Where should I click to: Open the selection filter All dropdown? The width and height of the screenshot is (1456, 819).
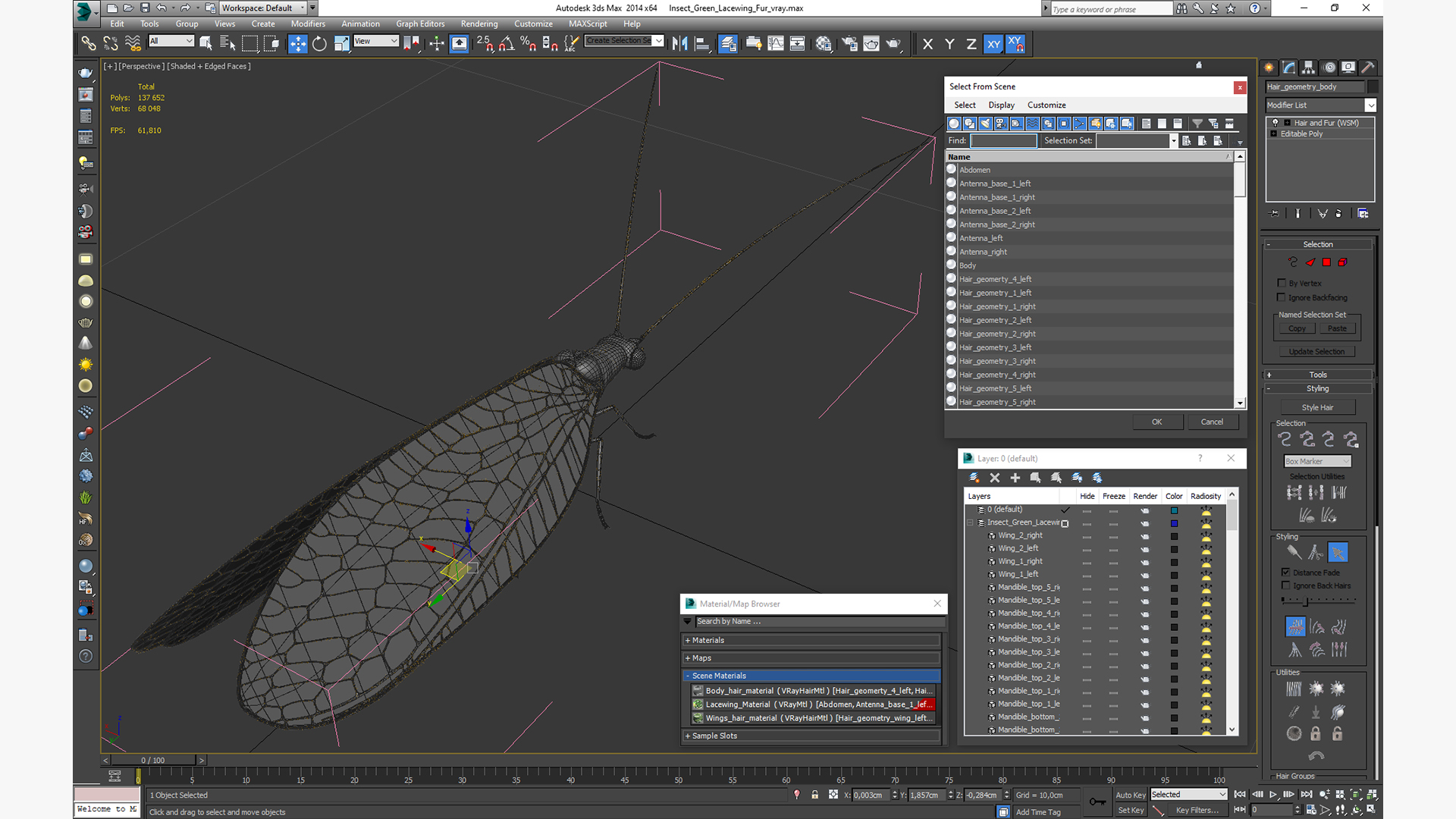tap(171, 41)
